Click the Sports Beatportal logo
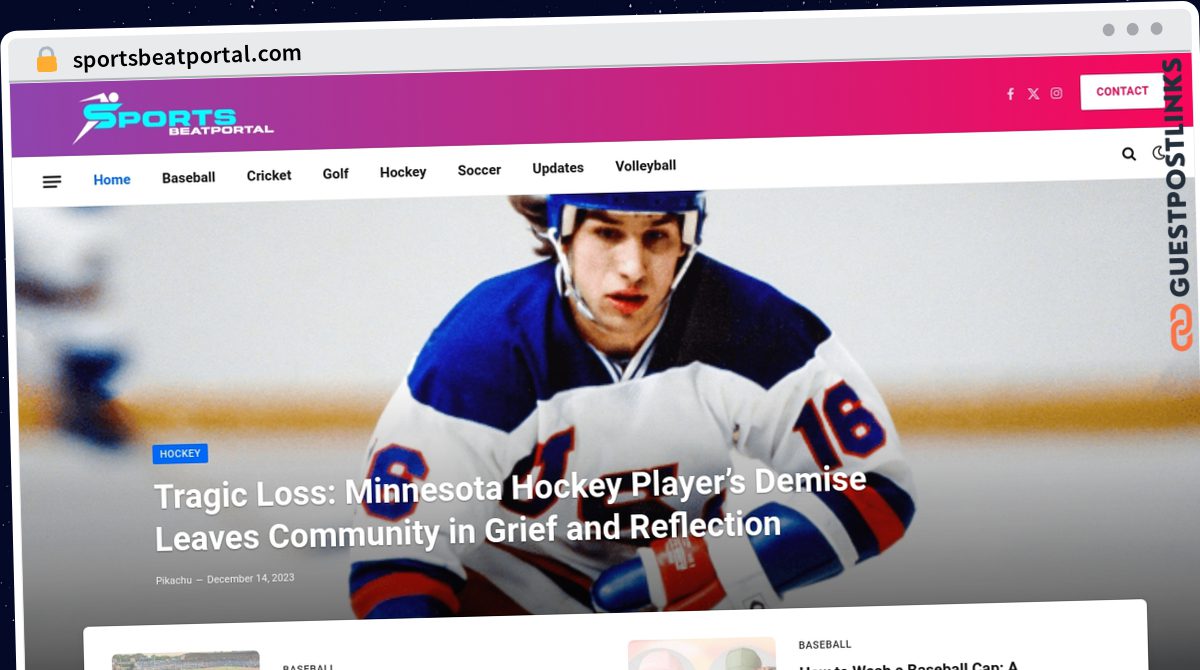This screenshot has height=670, width=1200. pos(174,118)
